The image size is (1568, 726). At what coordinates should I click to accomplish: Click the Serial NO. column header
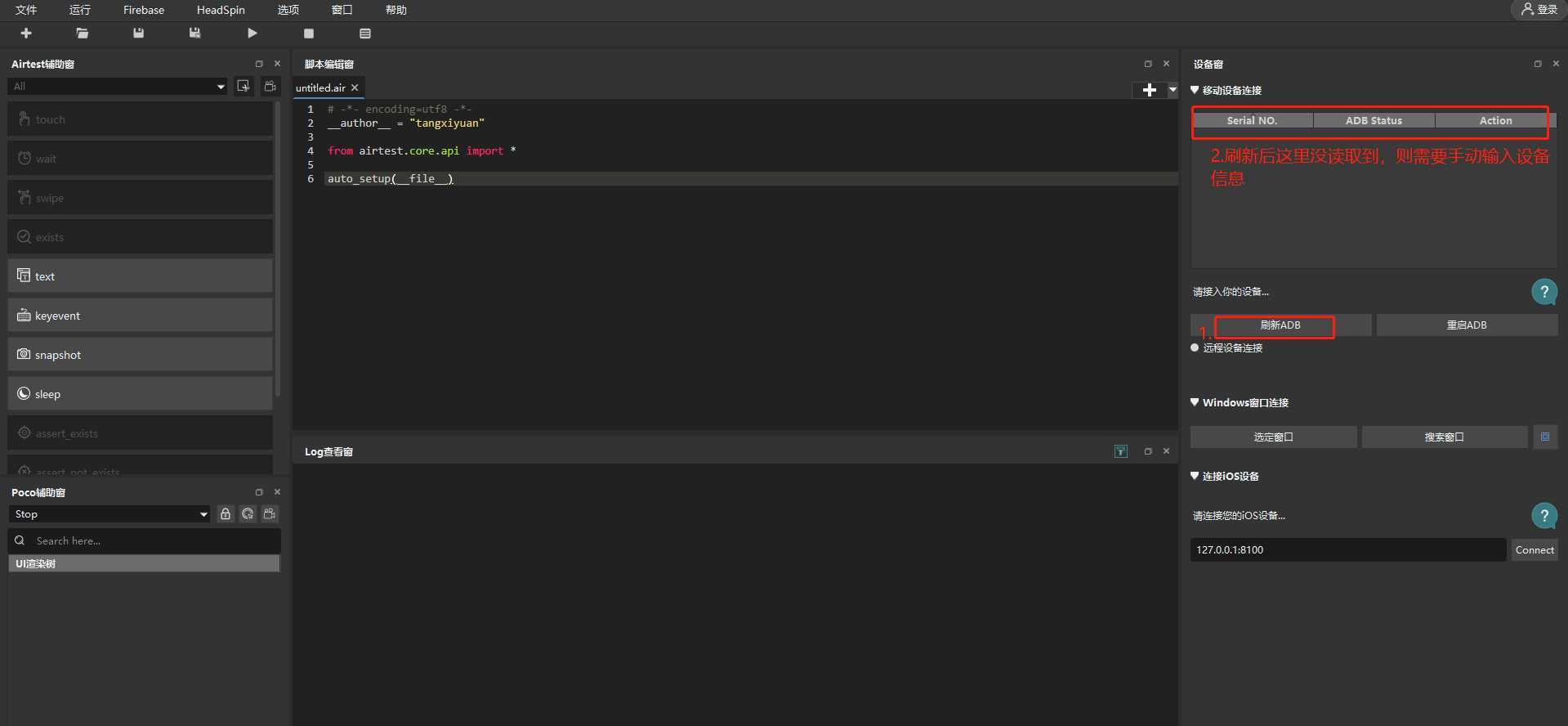pos(1252,120)
